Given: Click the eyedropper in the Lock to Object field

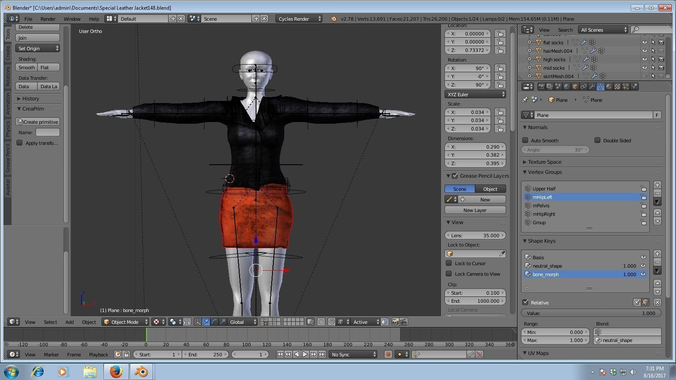Looking at the screenshot, I should [x=502, y=254].
